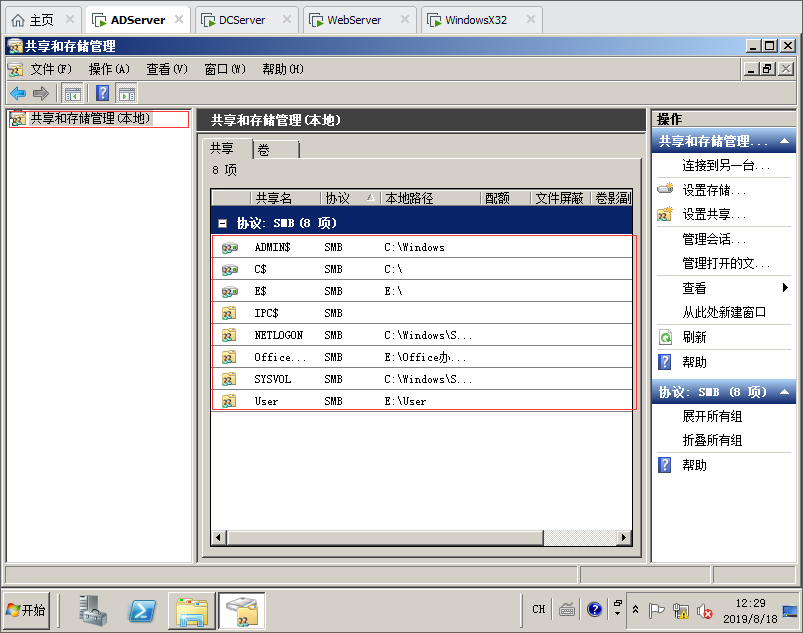The height and width of the screenshot is (633, 803).
Task: Click the 配额 column header
Action: click(505, 198)
